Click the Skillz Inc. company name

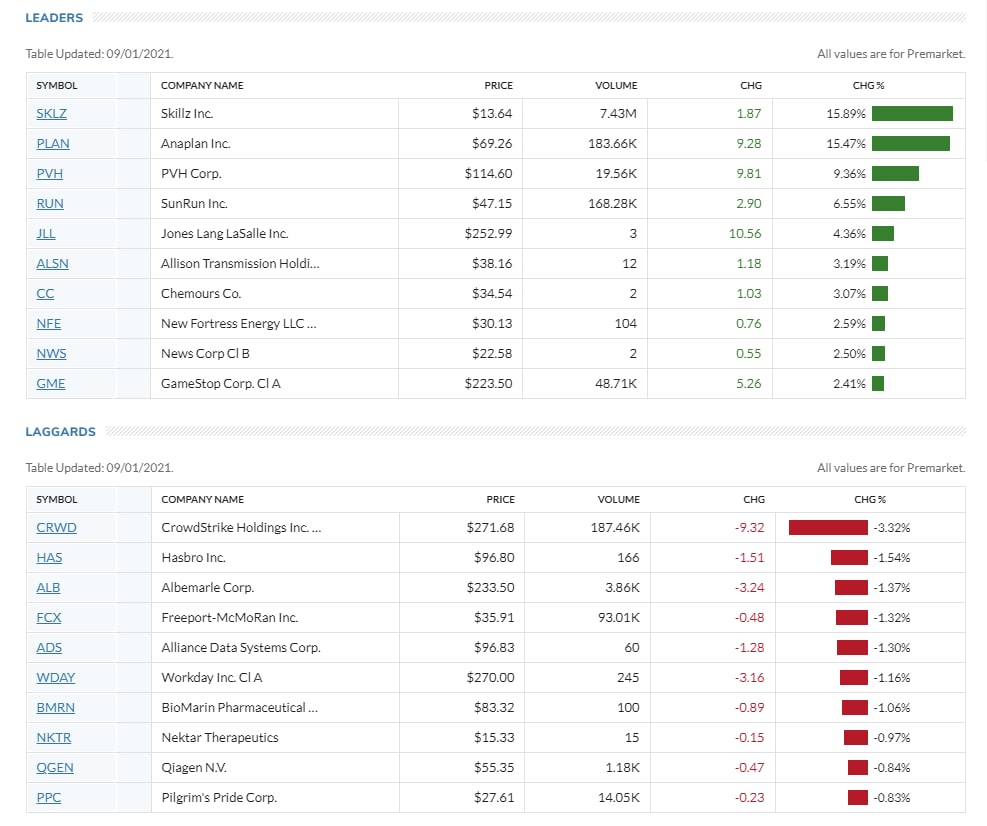[187, 113]
